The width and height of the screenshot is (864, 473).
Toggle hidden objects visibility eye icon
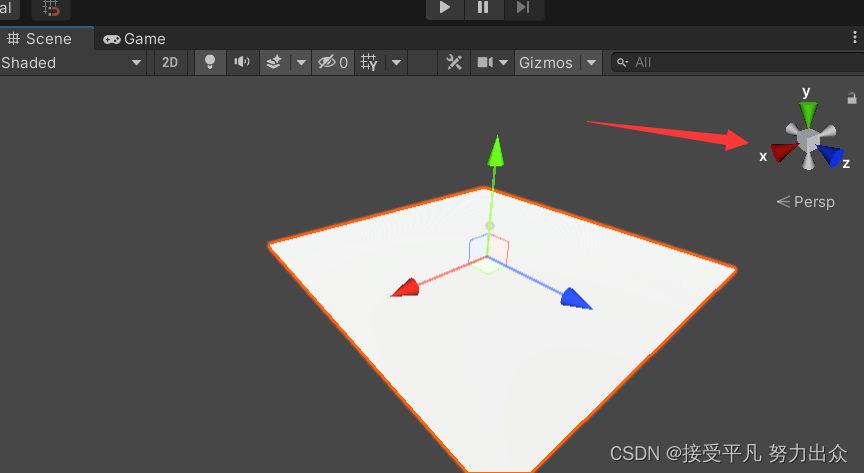(x=333, y=62)
